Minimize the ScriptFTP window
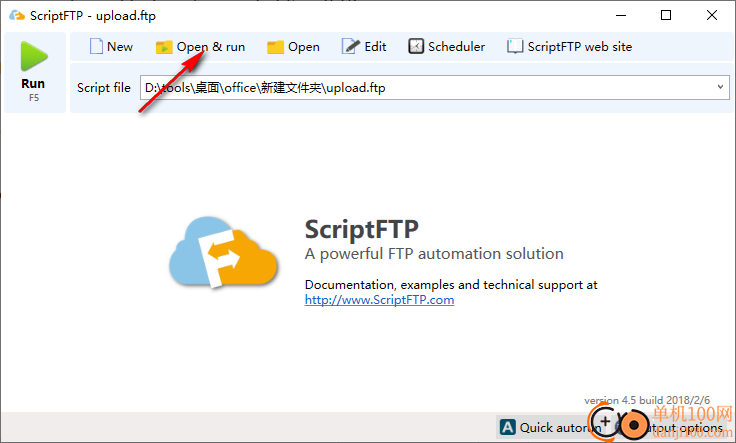Image resolution: width=736 pixels, height=443 pixels. (x=621, y=15)
